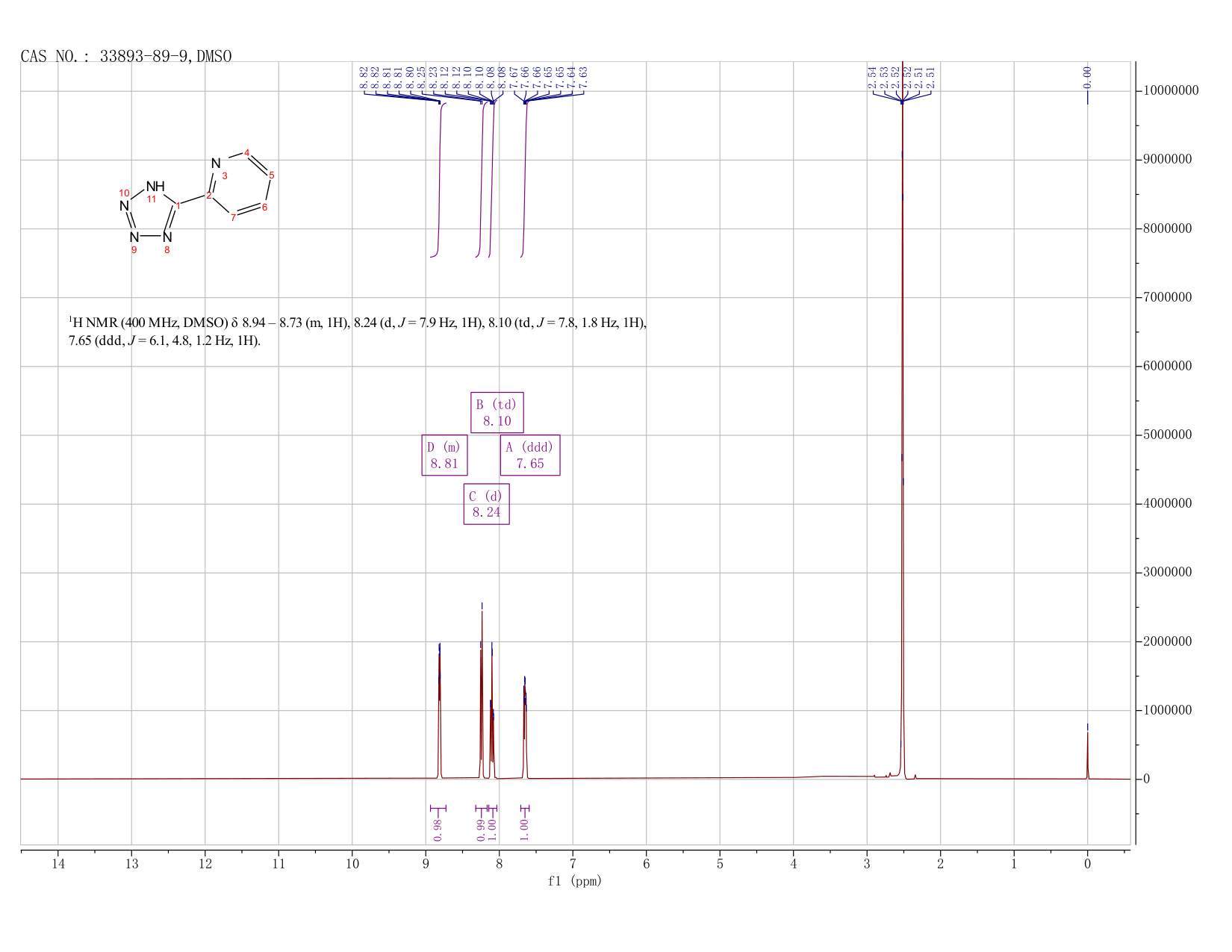The image size is (1232, 952).
Task: Select the multiplet box A (ddd) 7.65
Action: (530, 455)
